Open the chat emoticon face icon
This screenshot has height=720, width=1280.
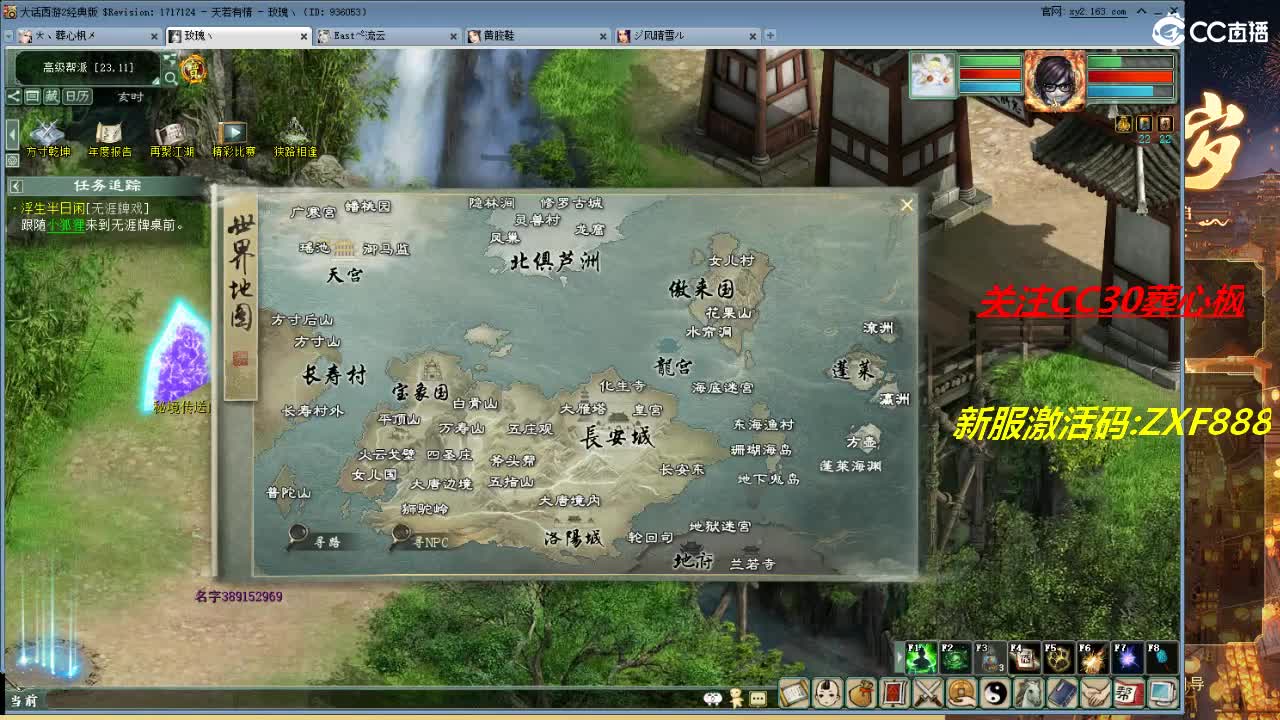click(713, 698)
